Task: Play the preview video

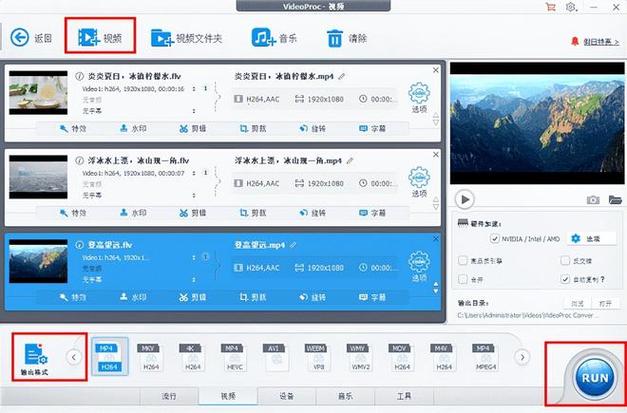Action: coord(465,199)
